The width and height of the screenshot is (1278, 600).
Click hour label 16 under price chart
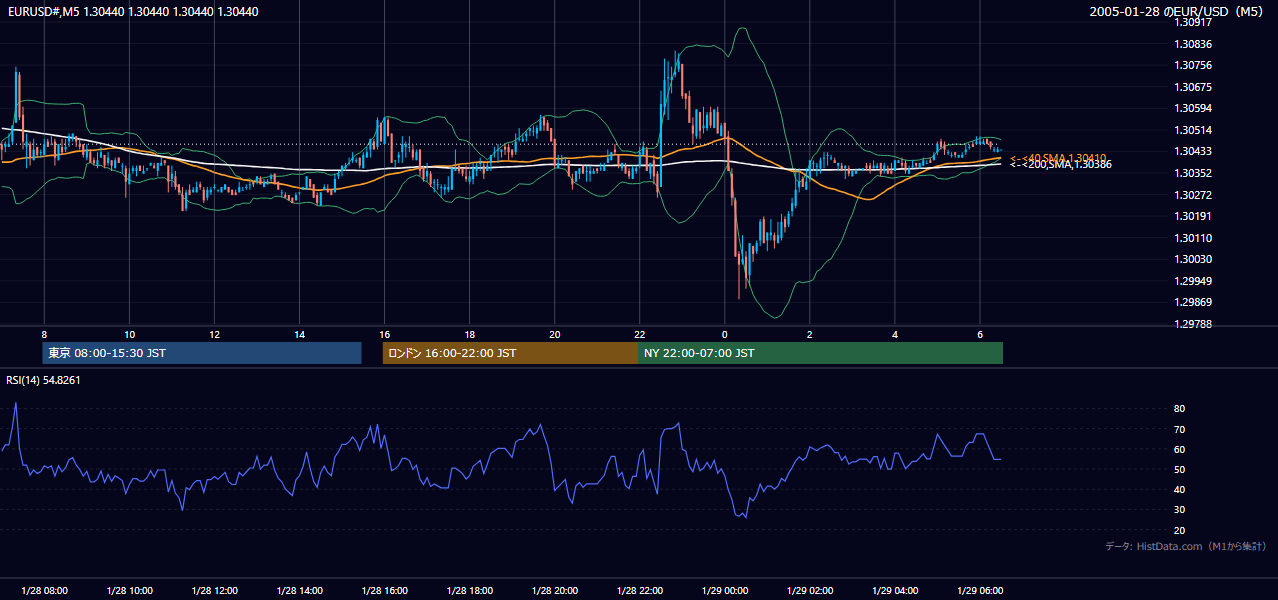point(384,334)
